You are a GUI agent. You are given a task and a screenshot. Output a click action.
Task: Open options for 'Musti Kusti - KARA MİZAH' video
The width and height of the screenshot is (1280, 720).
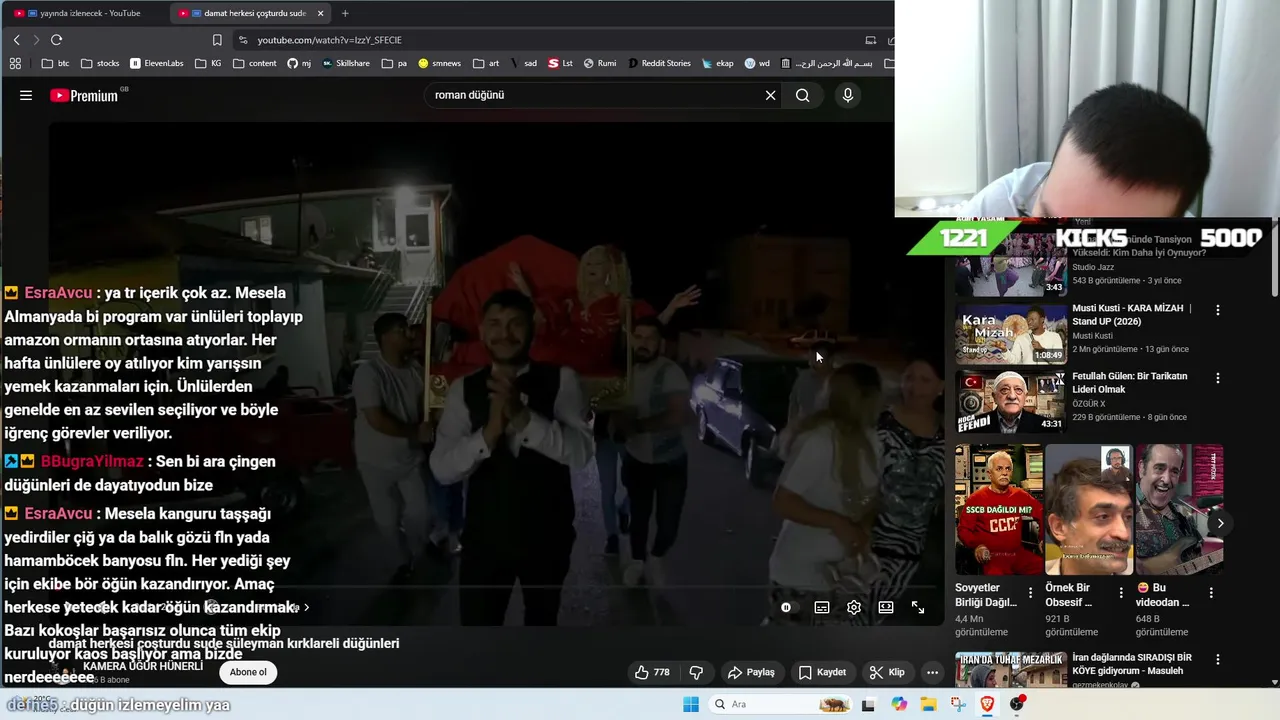click(1218, 310)
